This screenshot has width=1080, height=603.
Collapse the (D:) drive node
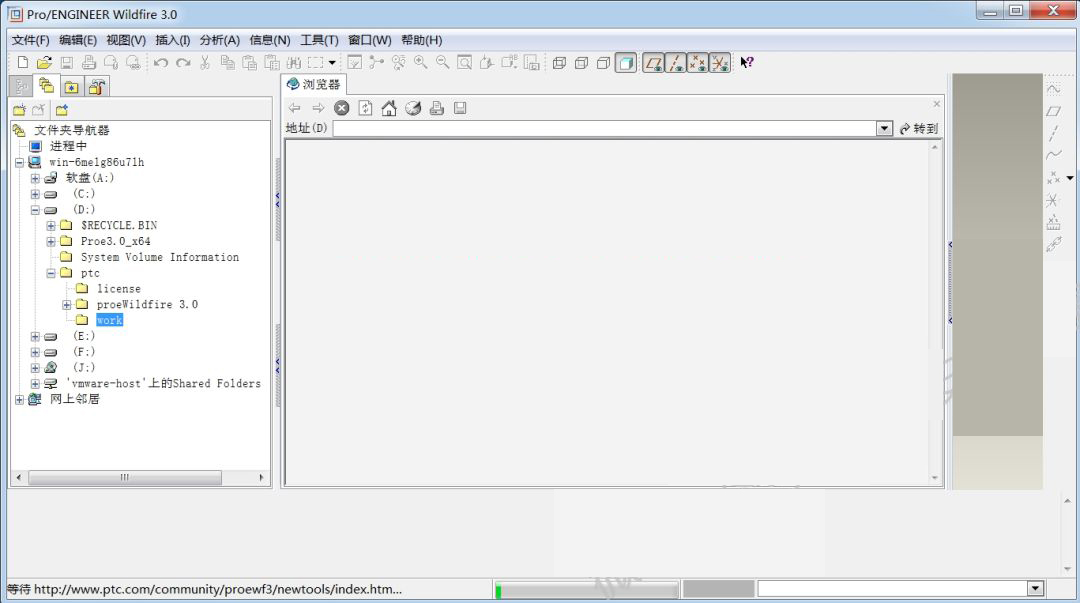coord(35,210)
